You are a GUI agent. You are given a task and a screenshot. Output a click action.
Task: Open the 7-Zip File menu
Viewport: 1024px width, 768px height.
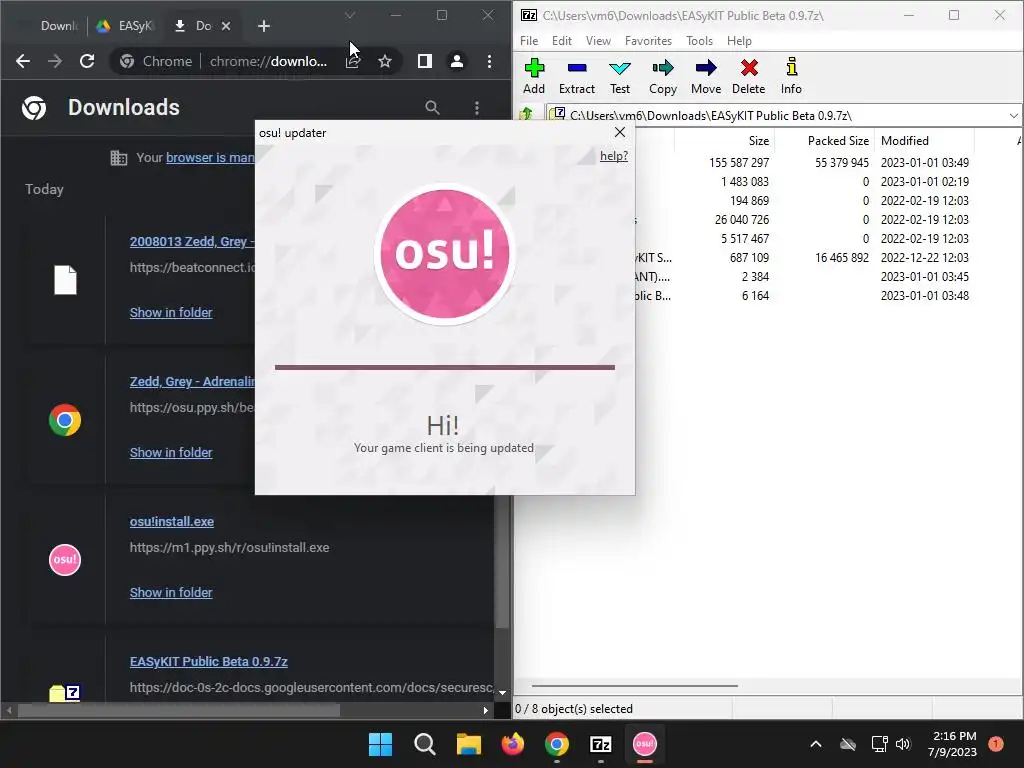click(529, 40)
